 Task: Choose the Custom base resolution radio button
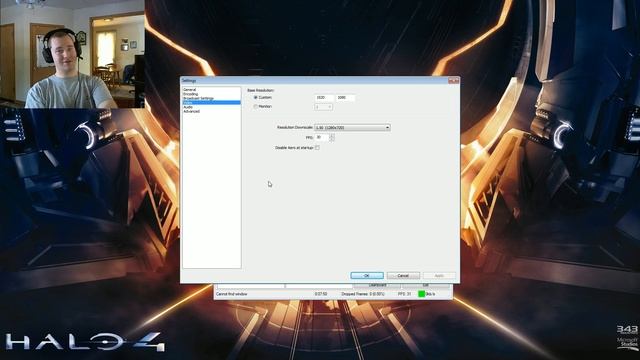click(256, 98)
